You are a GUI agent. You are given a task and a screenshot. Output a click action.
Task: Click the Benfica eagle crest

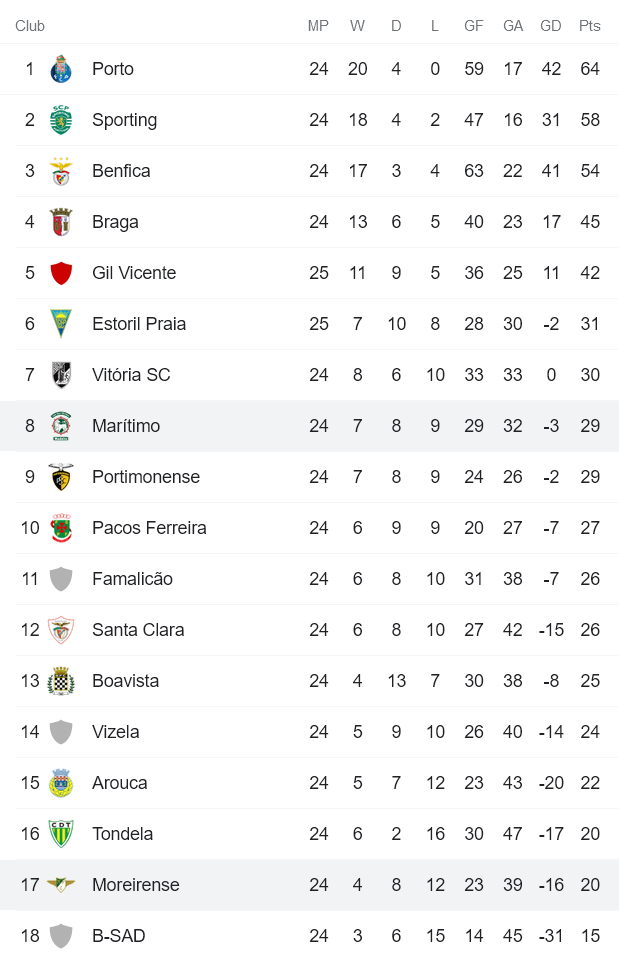pos(60,171)
